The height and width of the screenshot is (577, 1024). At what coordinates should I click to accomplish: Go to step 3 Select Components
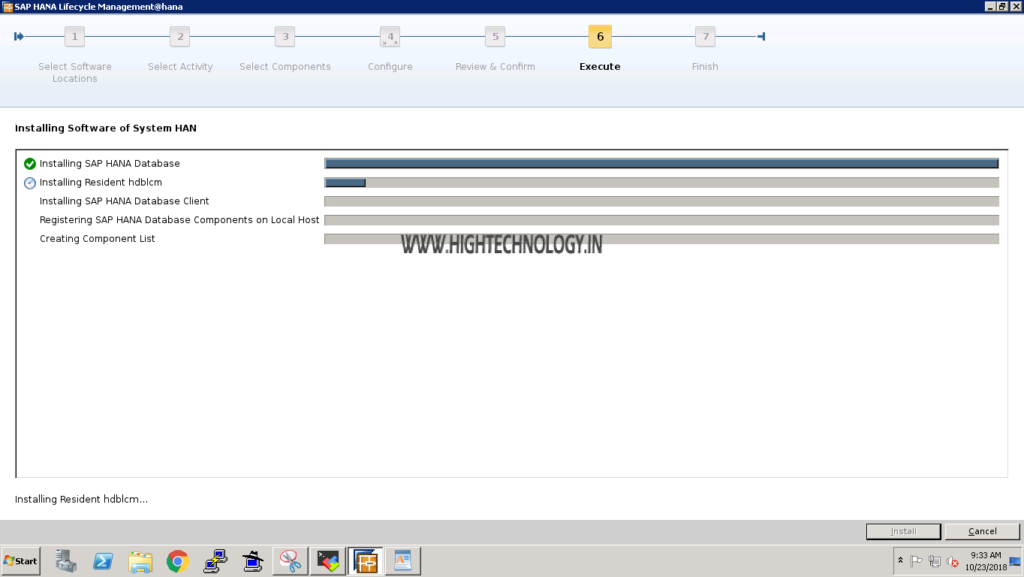285,37
